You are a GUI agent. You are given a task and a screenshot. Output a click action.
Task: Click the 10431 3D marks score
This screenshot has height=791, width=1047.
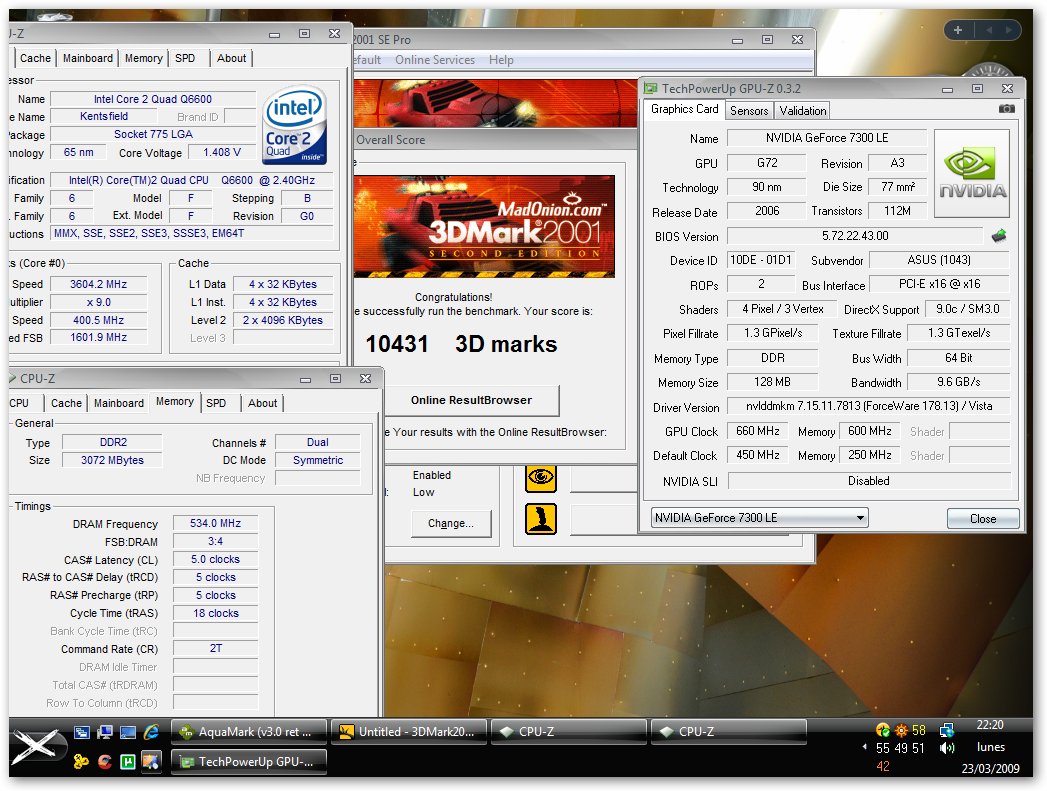tap(461, 344)
